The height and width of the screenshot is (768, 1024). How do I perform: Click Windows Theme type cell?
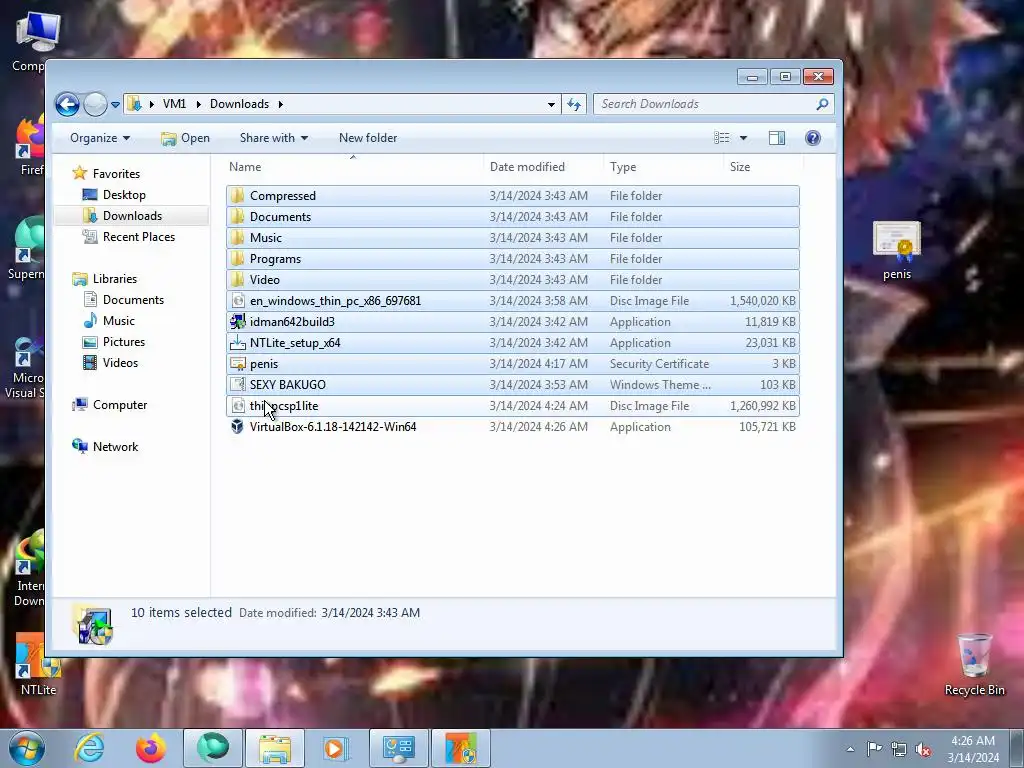tap(660, 385)
